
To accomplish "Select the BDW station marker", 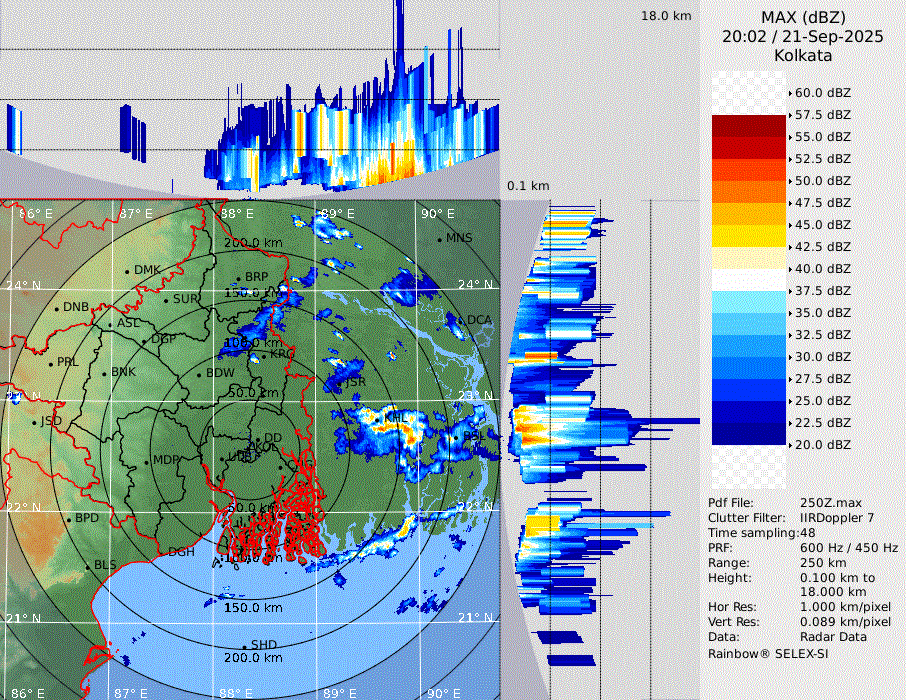I will (x=200, y=374).
